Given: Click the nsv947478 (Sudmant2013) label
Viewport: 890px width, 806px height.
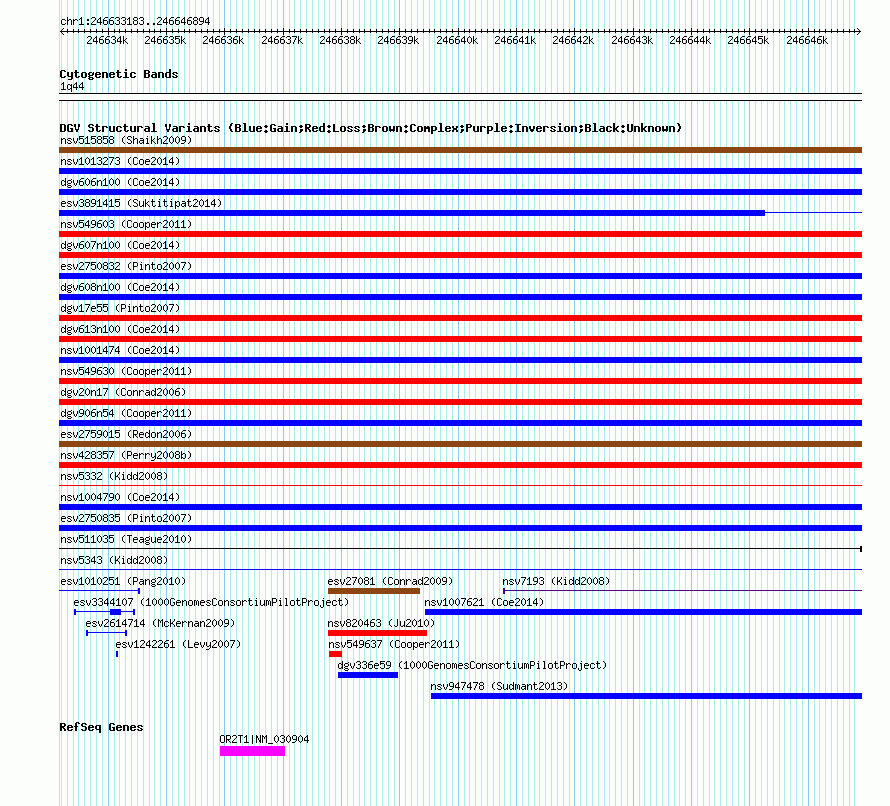Looking at the screenshot, I should [x=499, y=686].
